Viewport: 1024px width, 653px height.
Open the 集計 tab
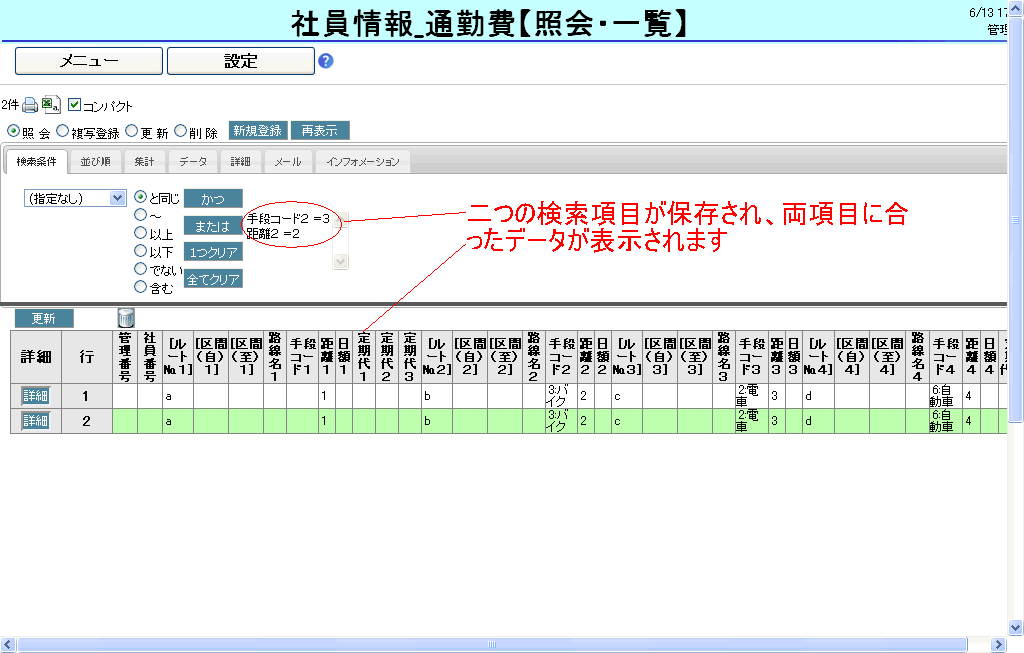click(x=144, y=162)
